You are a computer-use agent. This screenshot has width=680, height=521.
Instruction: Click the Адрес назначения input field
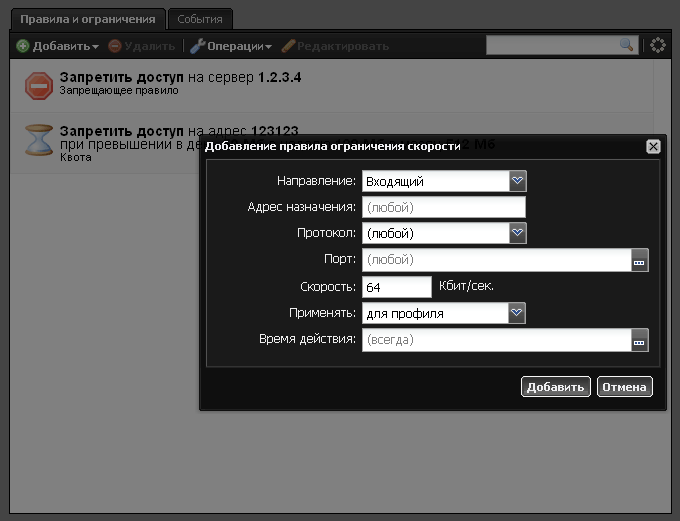(x=443, y=207)
